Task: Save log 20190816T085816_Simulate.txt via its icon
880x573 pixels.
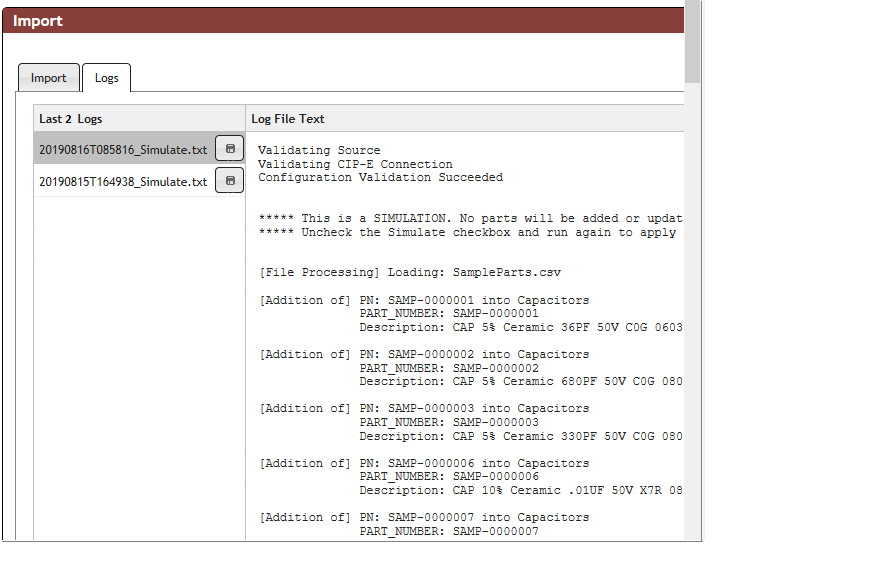Action: pos(230,149)
